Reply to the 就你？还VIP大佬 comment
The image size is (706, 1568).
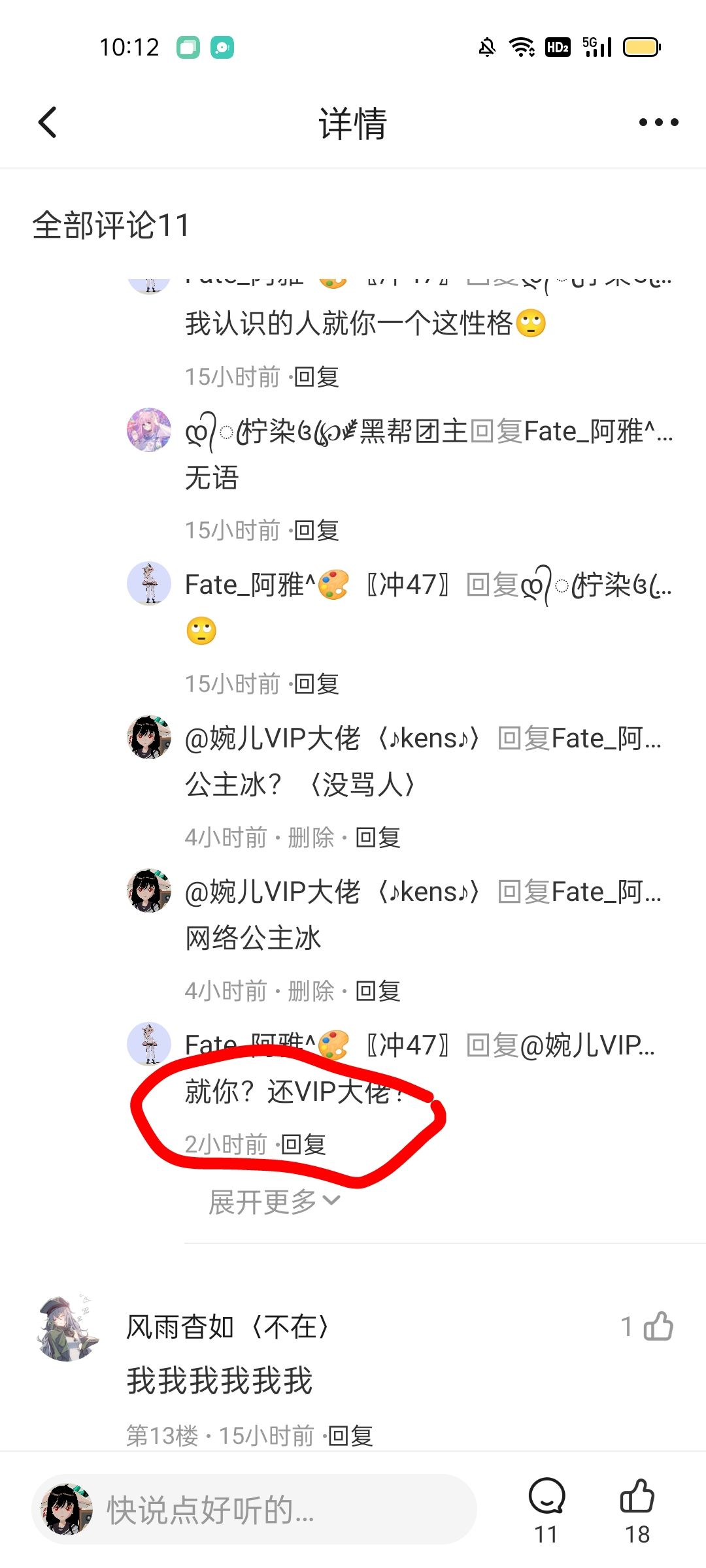click(303, 1145)
